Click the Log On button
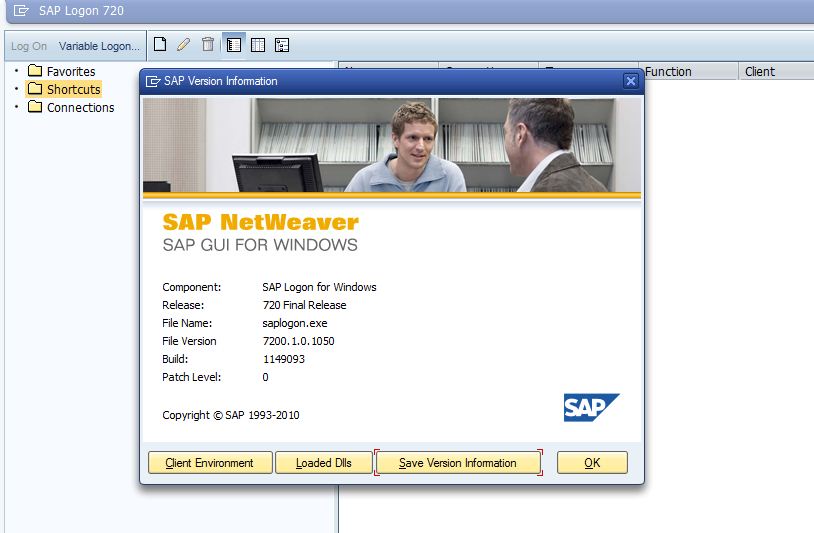The width and height of the screenshot is (814, 533). (29, 46)
